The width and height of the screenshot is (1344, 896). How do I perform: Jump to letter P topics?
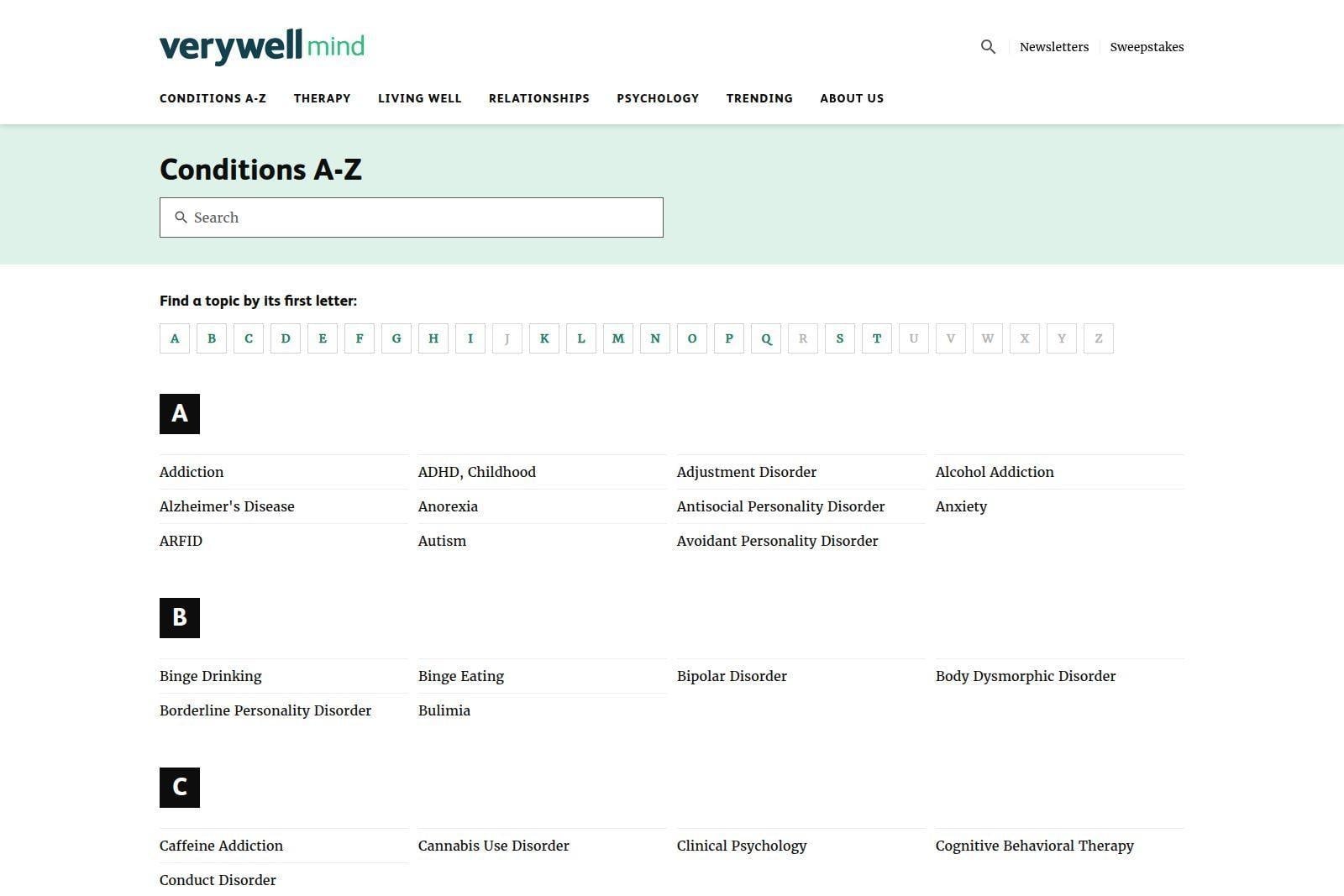click(729, 338)
